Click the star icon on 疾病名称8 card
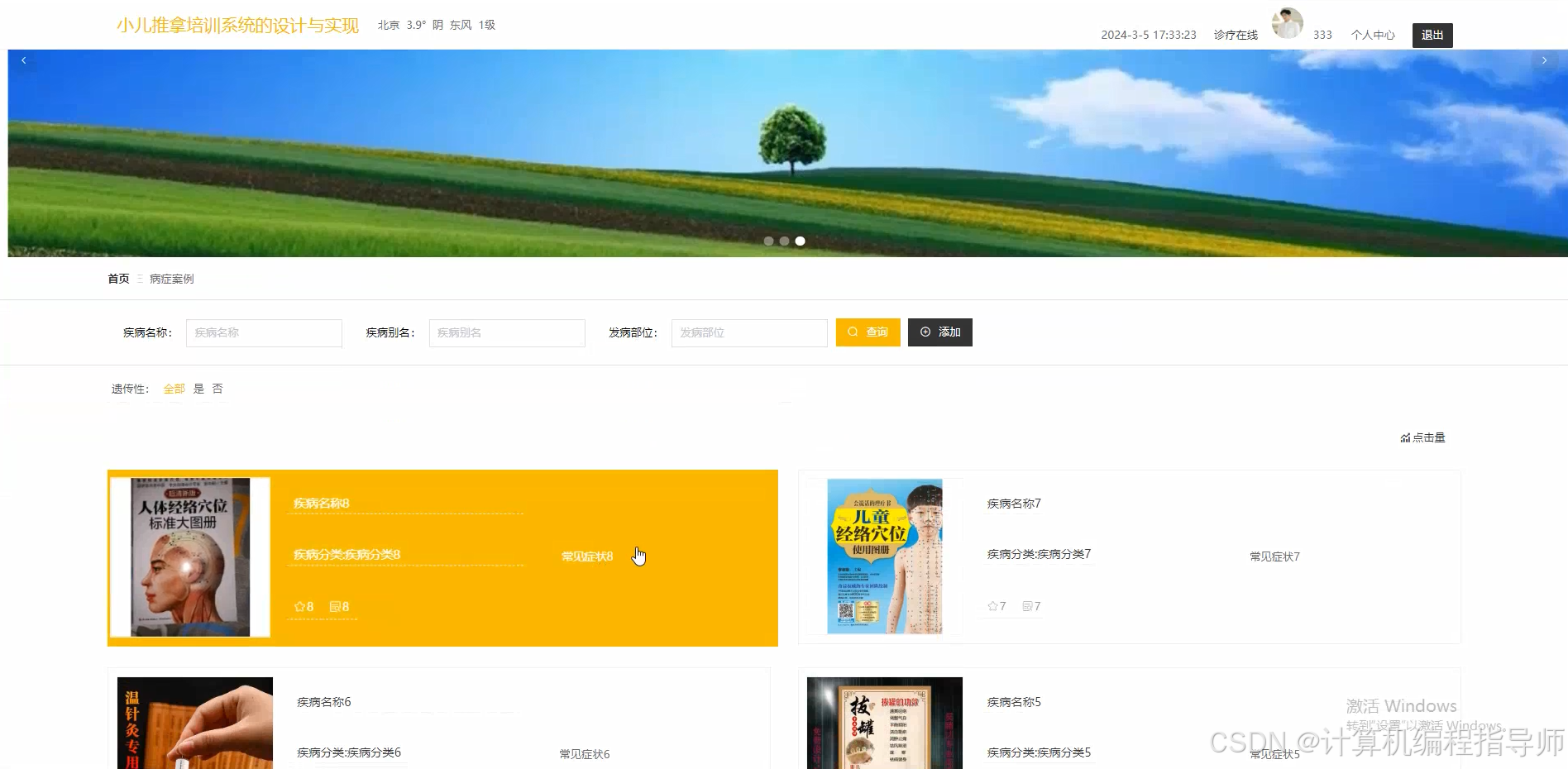Screen dimensions: 1568x769 click(x=299, y=606)
